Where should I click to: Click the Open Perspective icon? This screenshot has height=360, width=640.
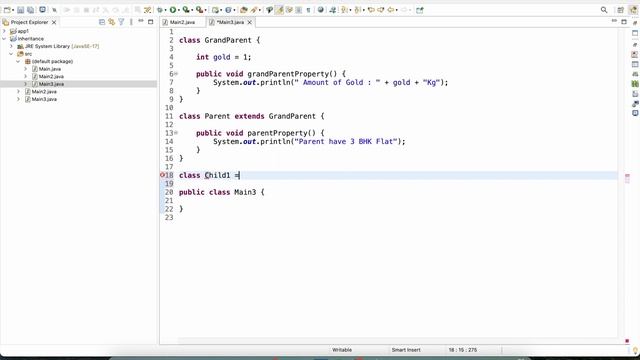pos(620,10)
